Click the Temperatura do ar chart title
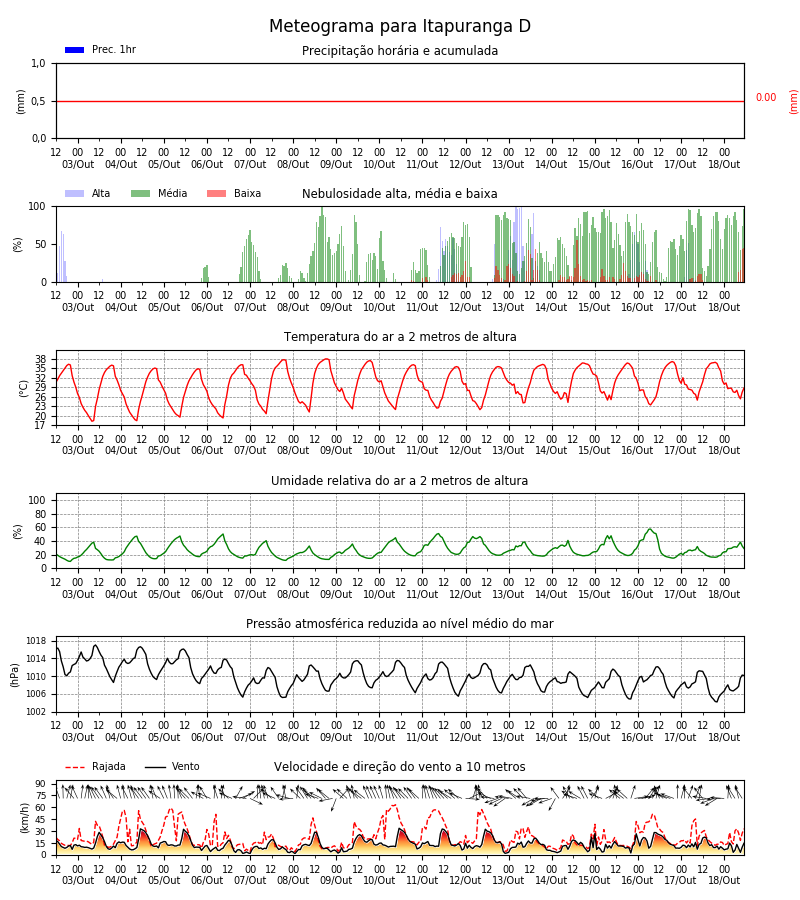This screenshot has height=900, width=800. (x=400, y=336)
